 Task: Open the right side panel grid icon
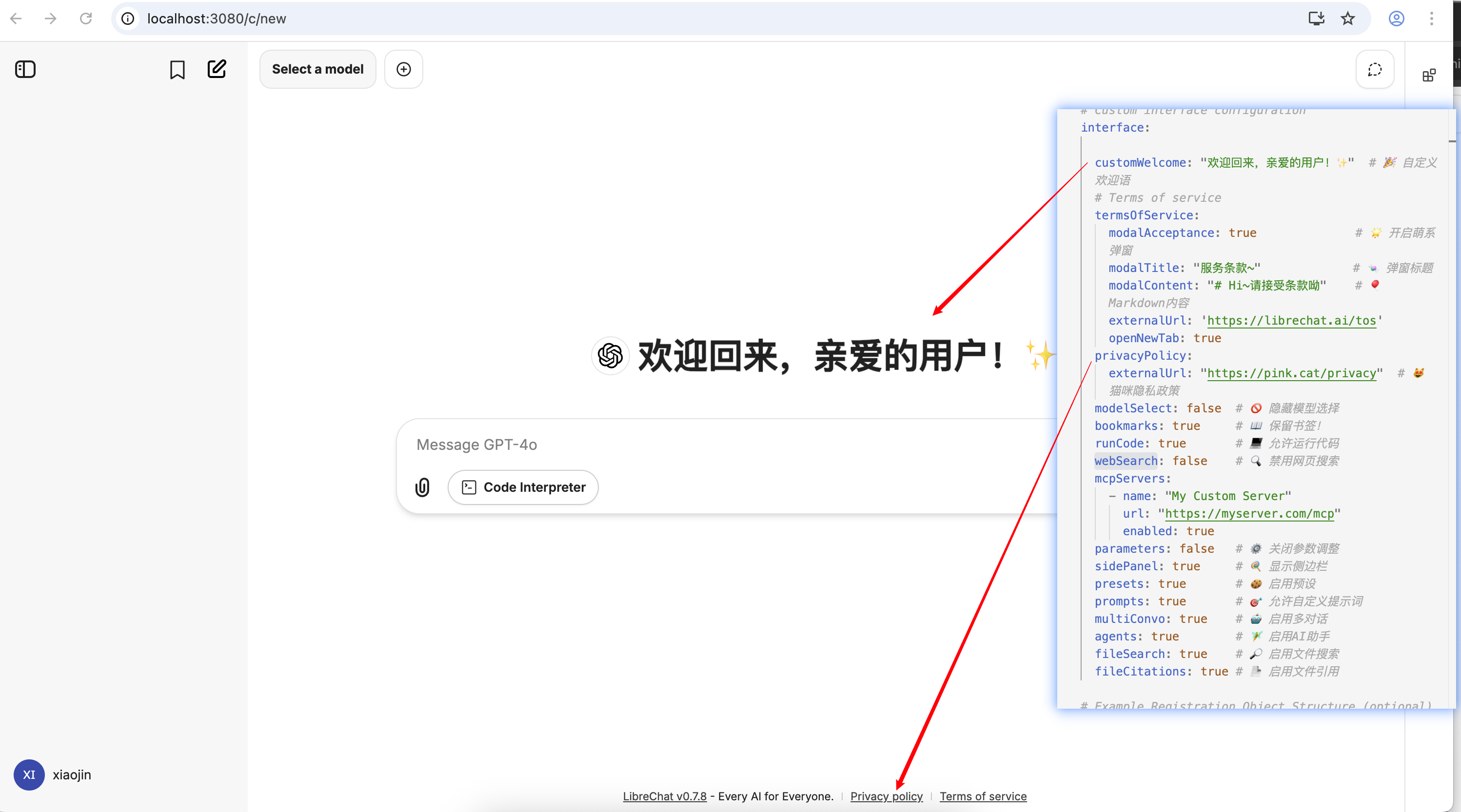(1429, 75)
